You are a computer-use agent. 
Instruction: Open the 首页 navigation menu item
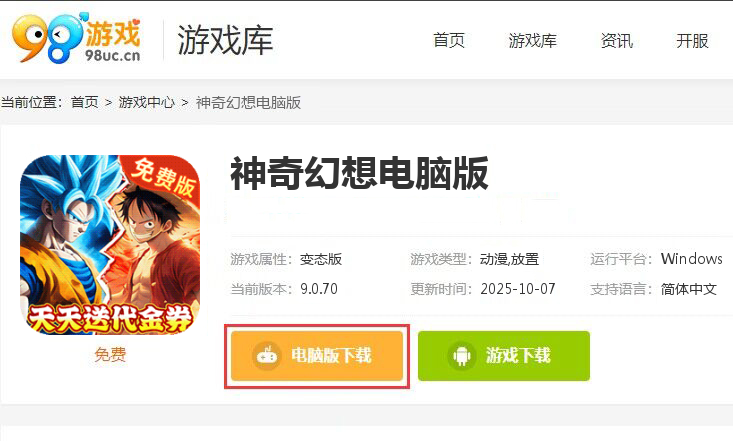(449, 41)
